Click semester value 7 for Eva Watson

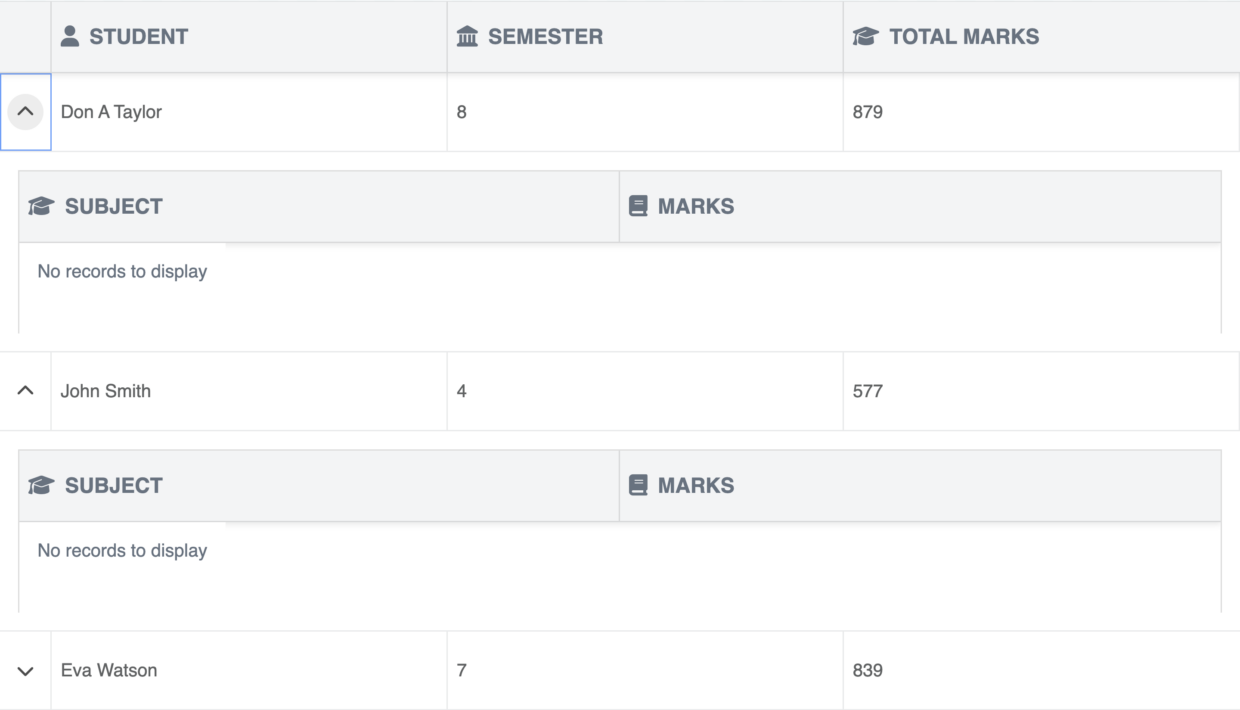pos(462,671)
